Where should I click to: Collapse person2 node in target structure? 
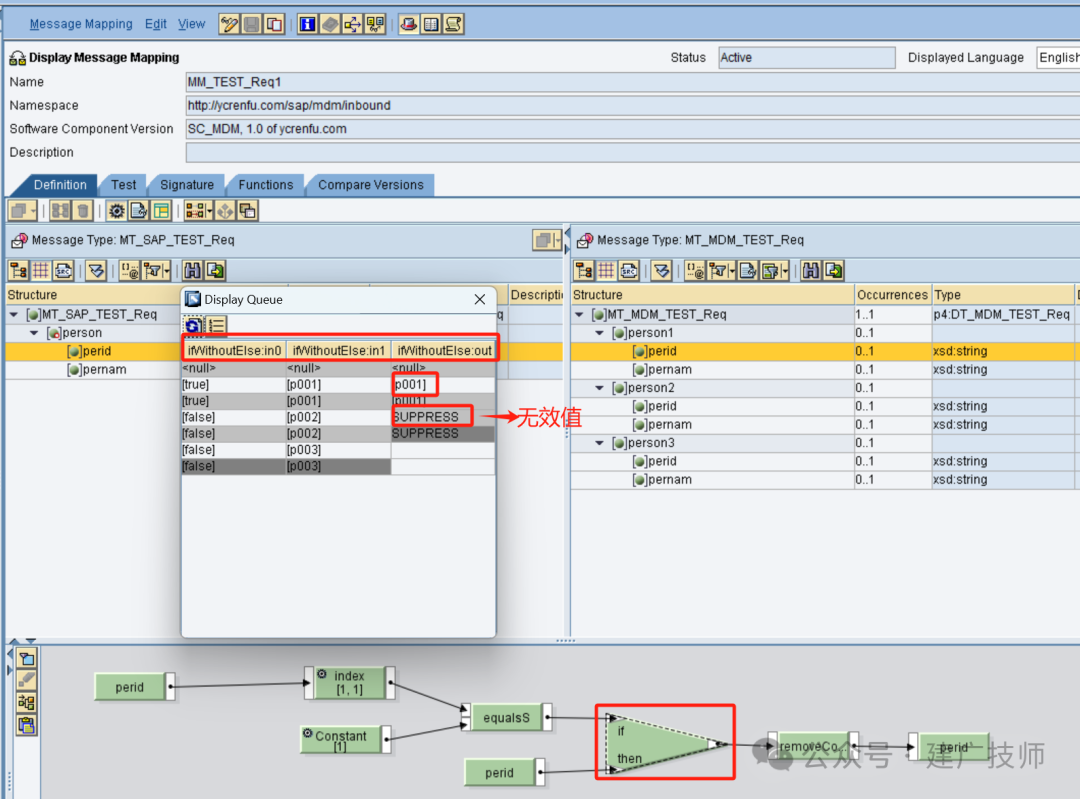click(600, 388)
